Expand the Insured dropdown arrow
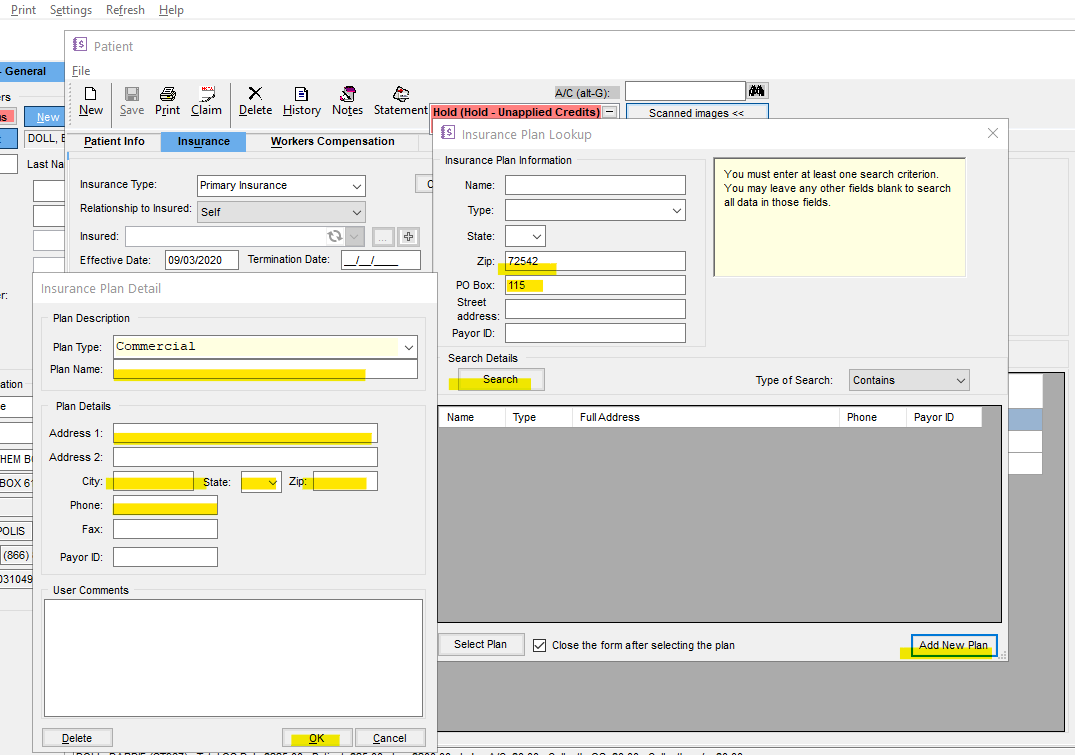 coord(354,237)
